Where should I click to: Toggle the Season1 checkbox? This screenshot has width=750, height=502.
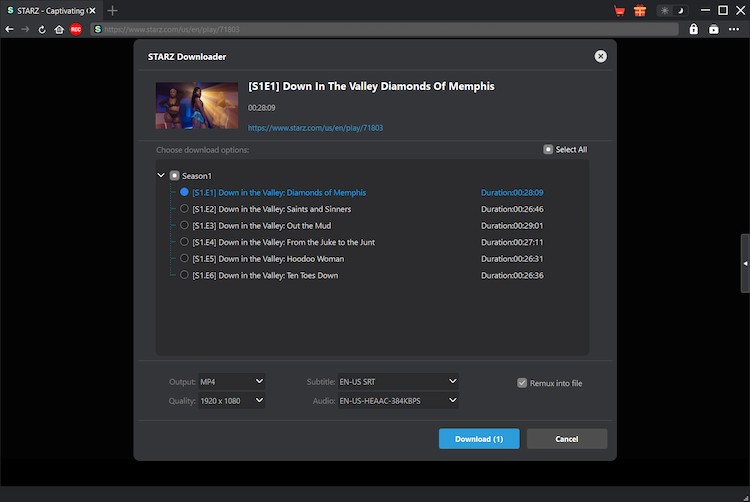[x=175, y=176]
